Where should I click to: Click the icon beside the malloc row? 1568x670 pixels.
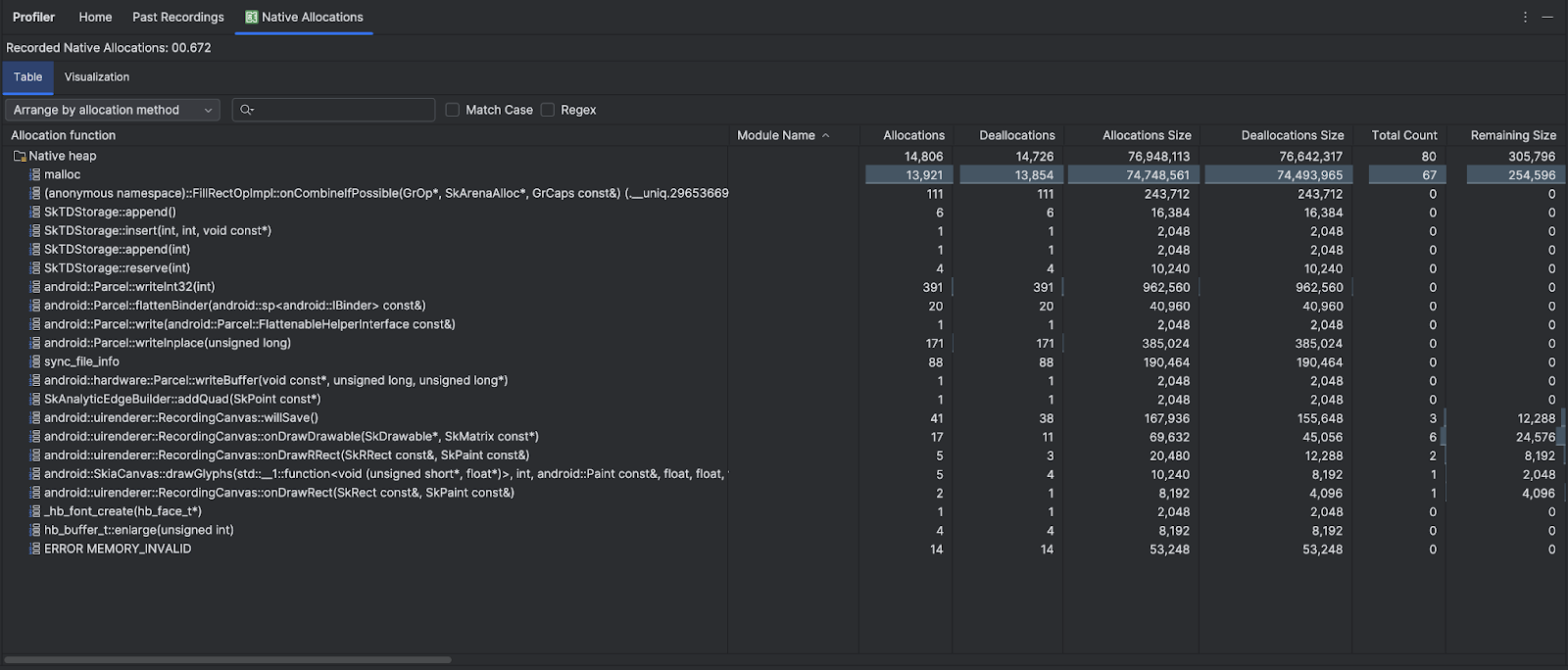pos(35,174)
